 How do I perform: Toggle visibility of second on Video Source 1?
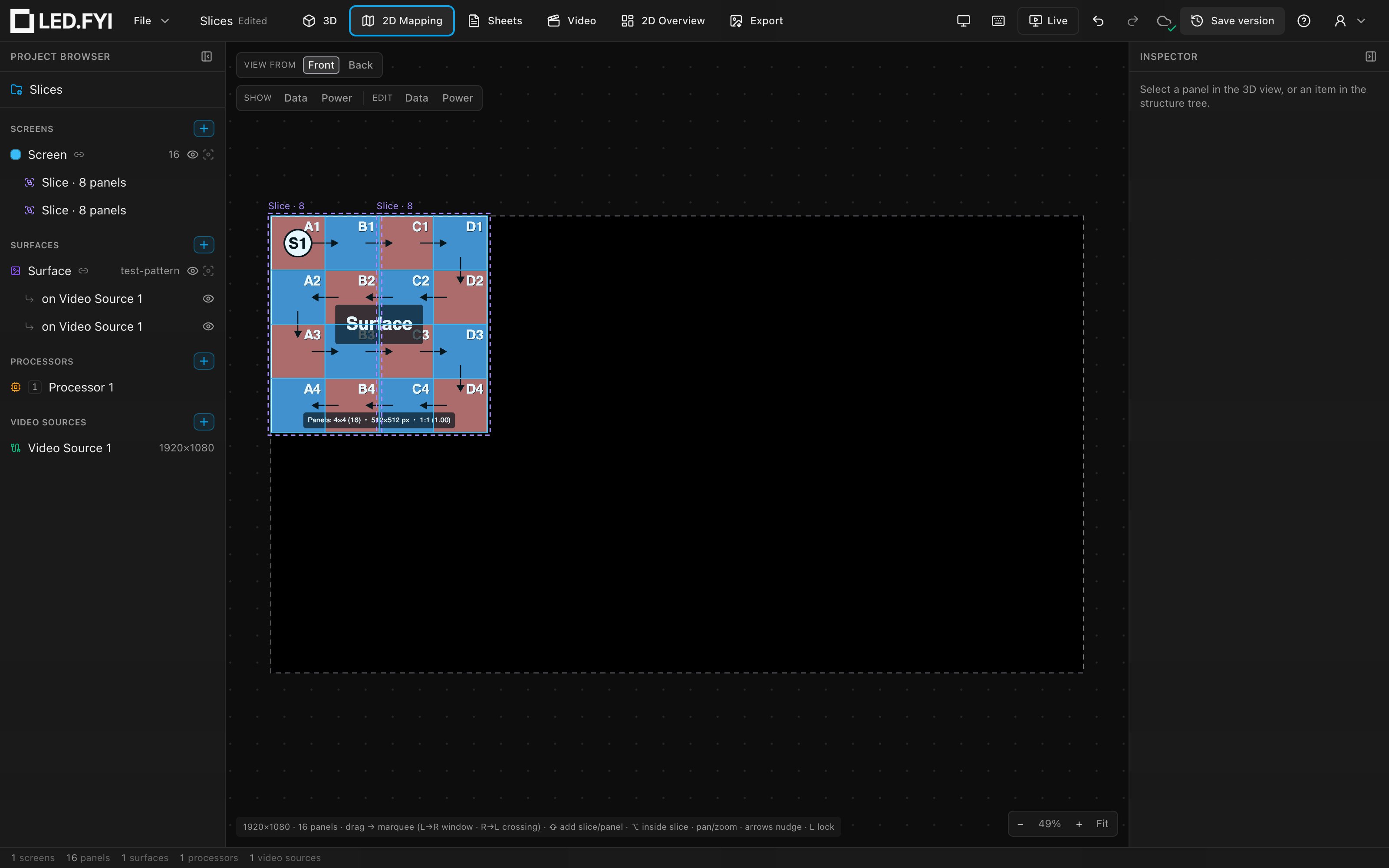click(208, 327)
